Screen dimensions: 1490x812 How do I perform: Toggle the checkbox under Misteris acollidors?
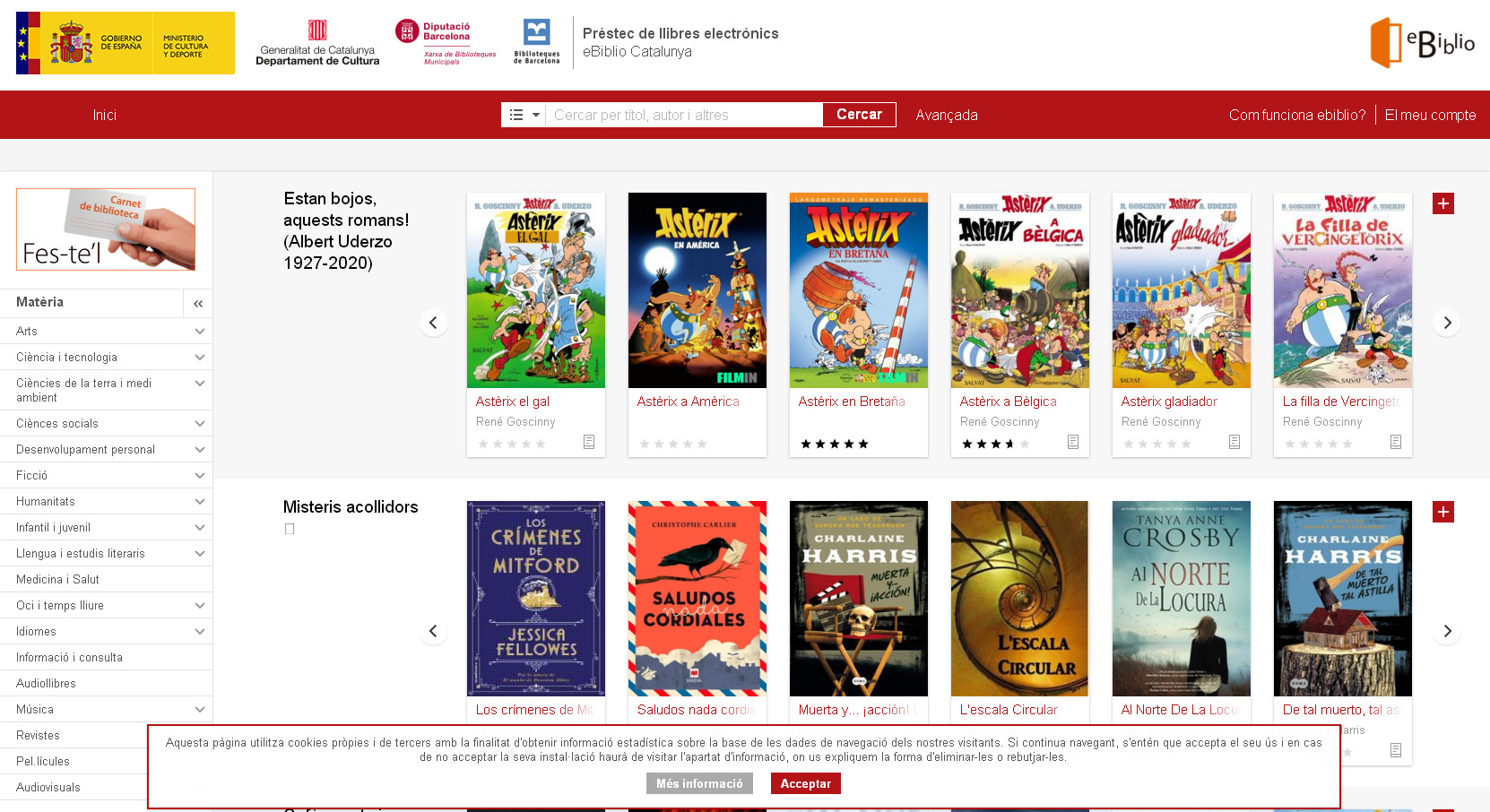[x=290, y=529]
